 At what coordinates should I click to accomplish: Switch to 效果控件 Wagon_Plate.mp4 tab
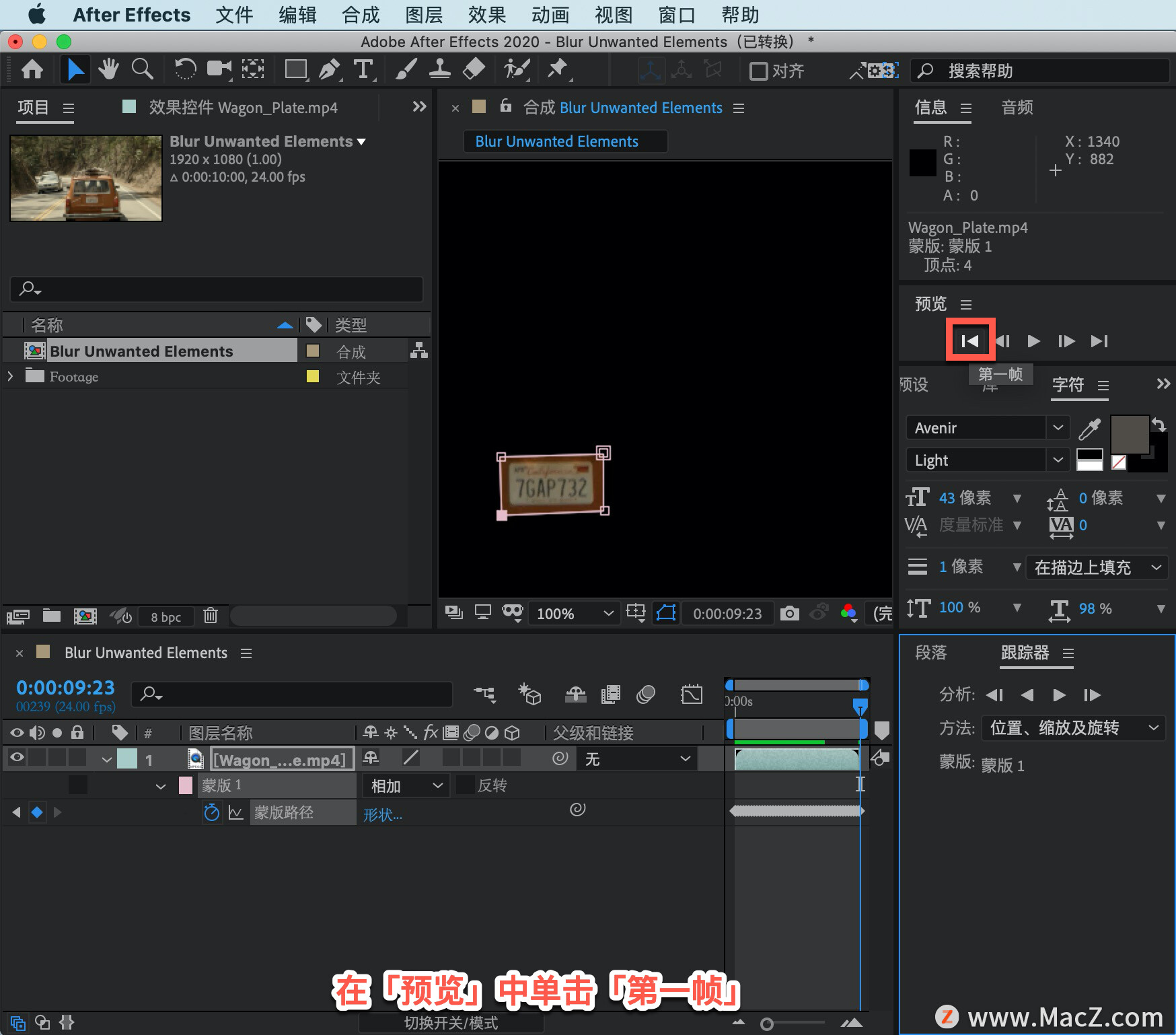244,108
